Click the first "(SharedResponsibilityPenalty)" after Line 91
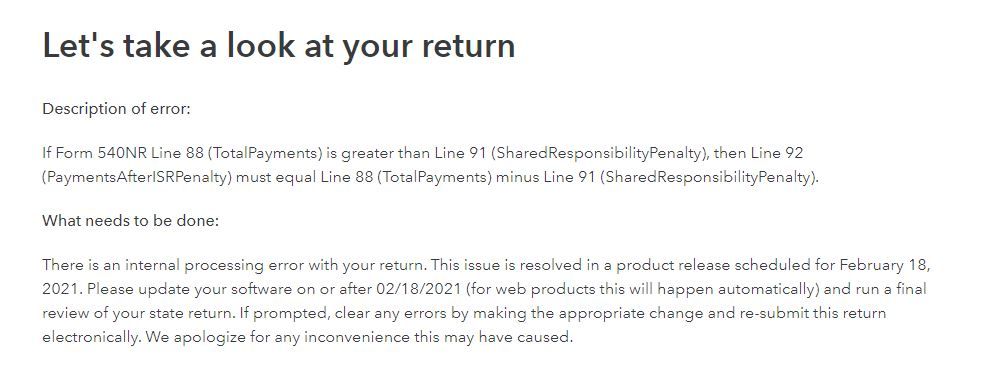 pyautogui.click(x=598, y=153)
